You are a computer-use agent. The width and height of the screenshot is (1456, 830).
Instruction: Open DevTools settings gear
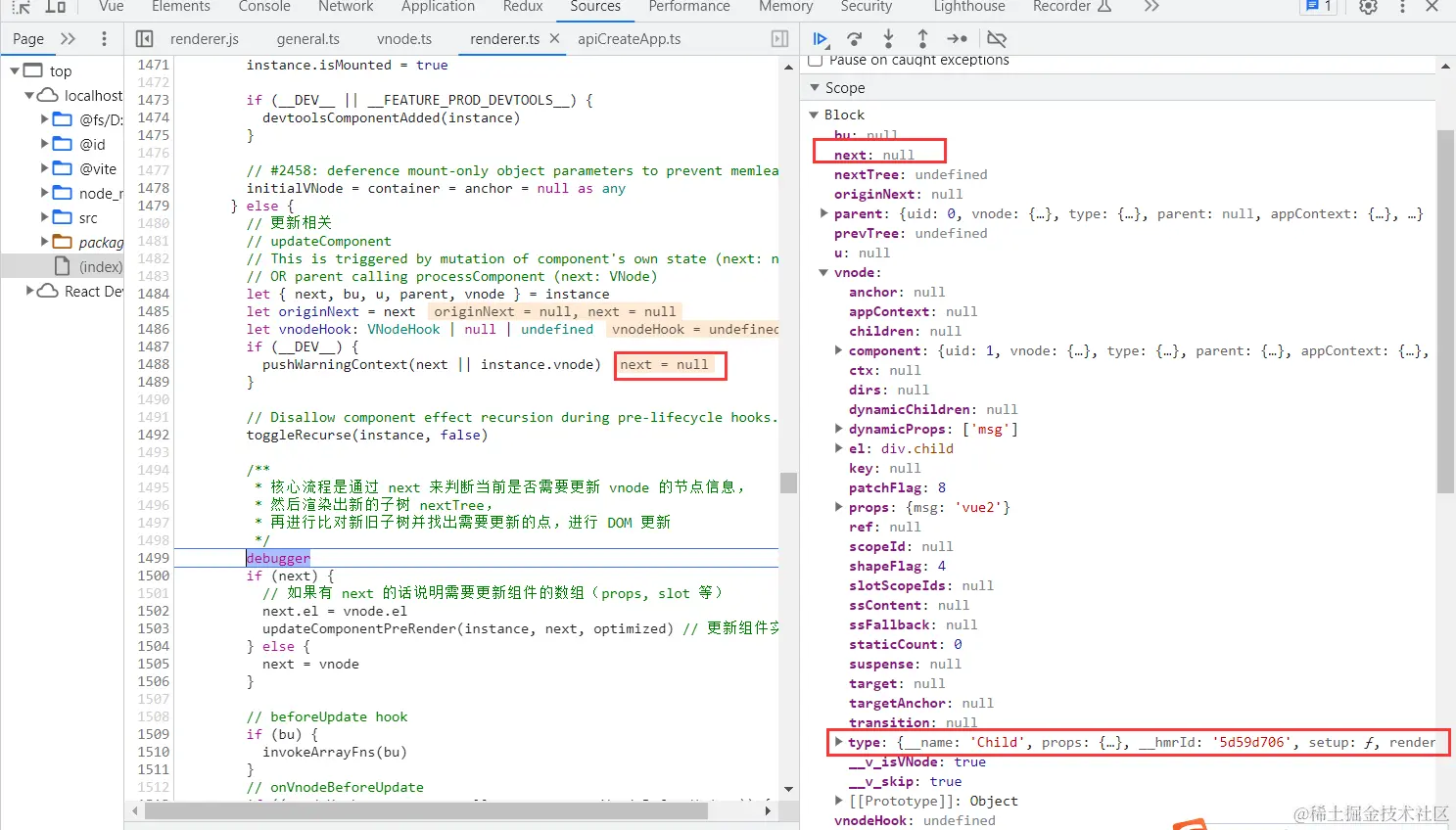(x=1368, y=7)
